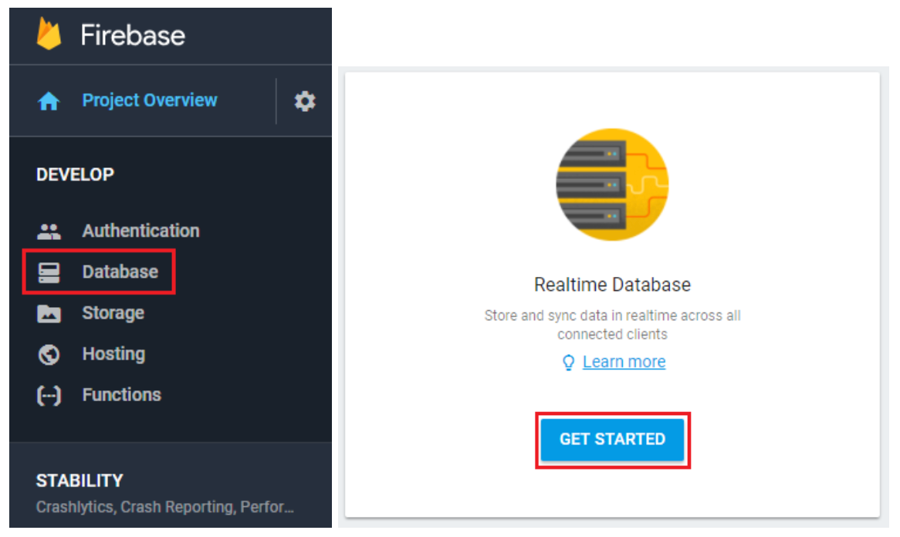Click the Storage folder image icon
This screenshot has height=537, width=900.
(49, 313)
